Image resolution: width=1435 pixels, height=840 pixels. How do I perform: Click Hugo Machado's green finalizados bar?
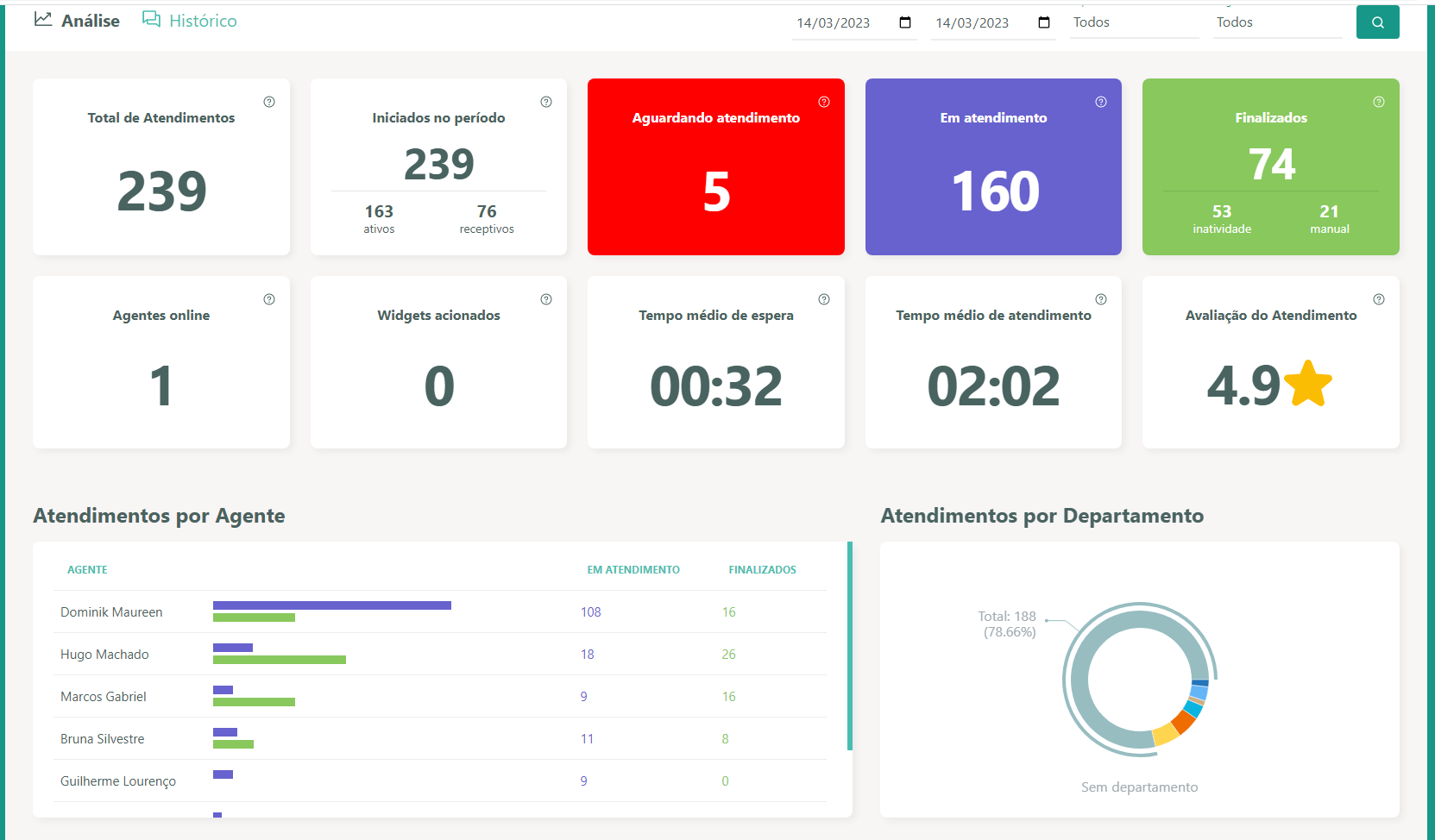coord(280,660)
